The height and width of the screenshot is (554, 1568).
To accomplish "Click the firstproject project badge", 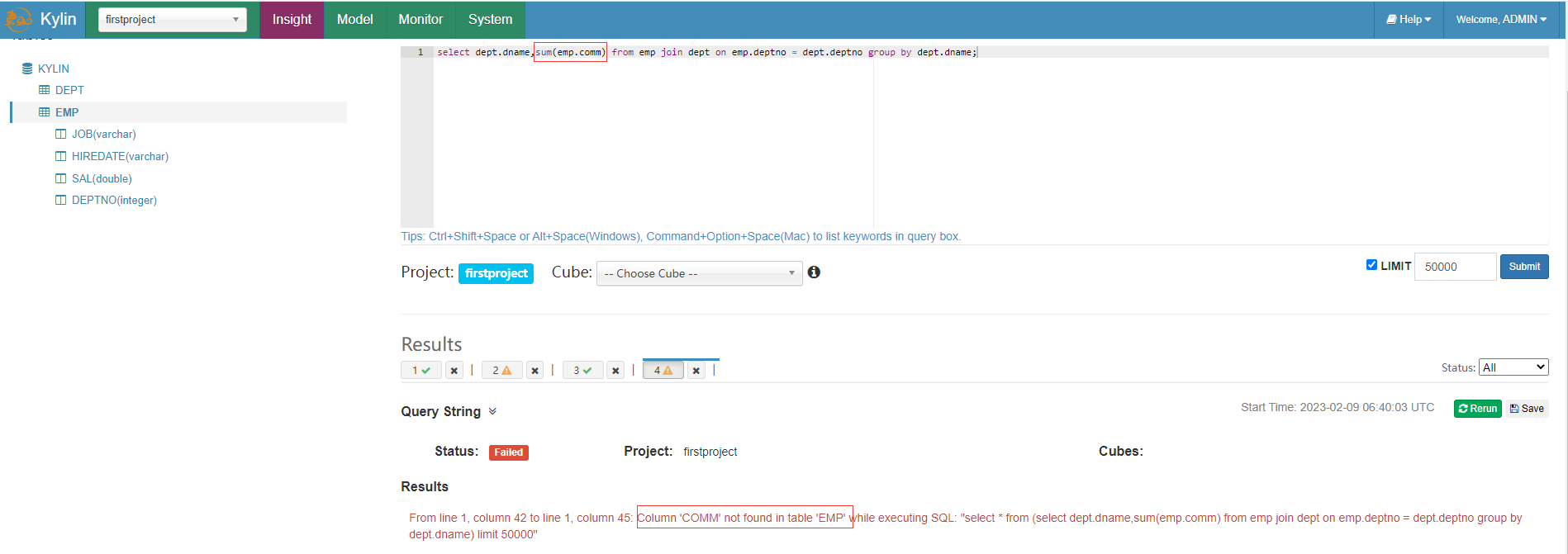I will 496,273.
